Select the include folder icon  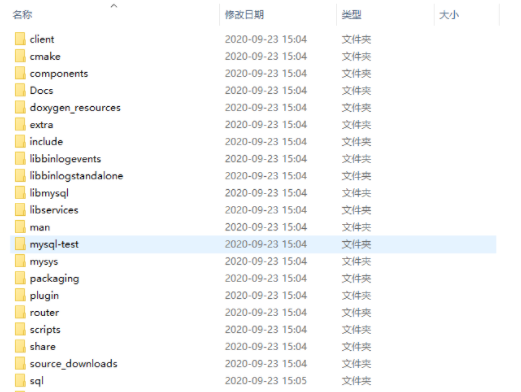click(x=20, y=141)
